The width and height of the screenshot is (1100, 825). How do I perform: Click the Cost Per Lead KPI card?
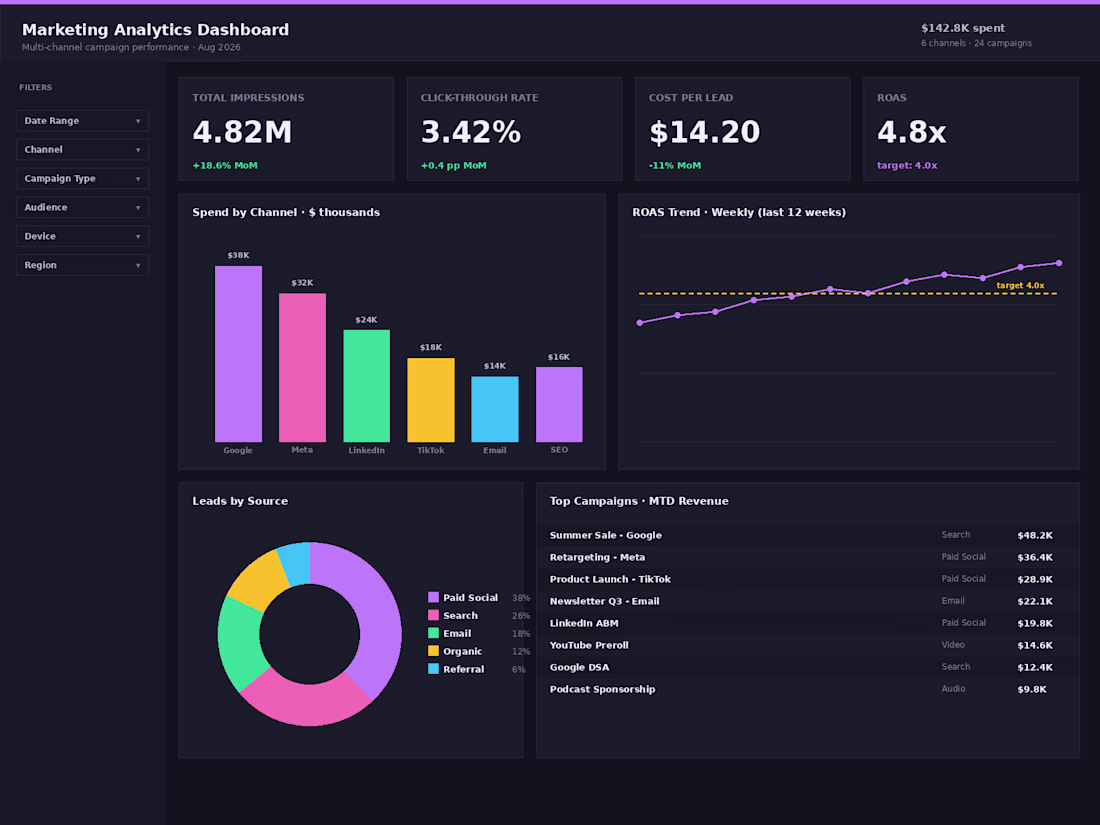(x=742, y=129)
